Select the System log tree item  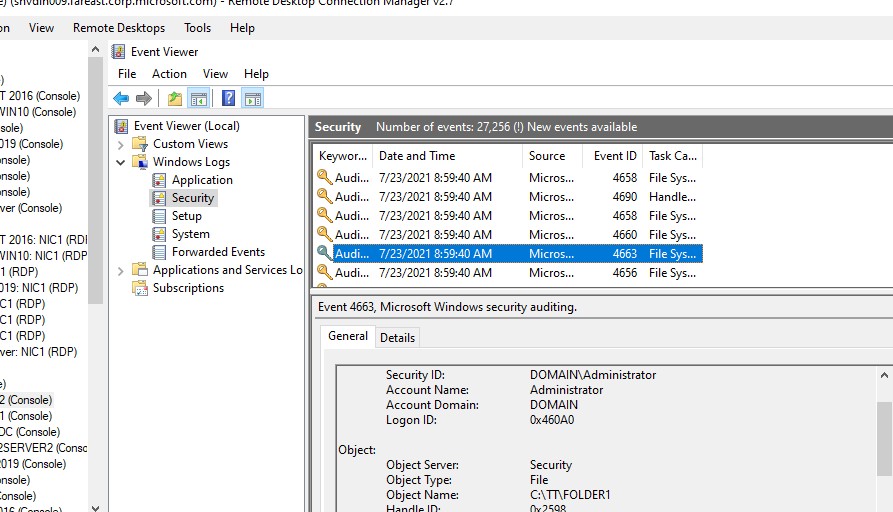pyautogui.click(x=191, y=234)
